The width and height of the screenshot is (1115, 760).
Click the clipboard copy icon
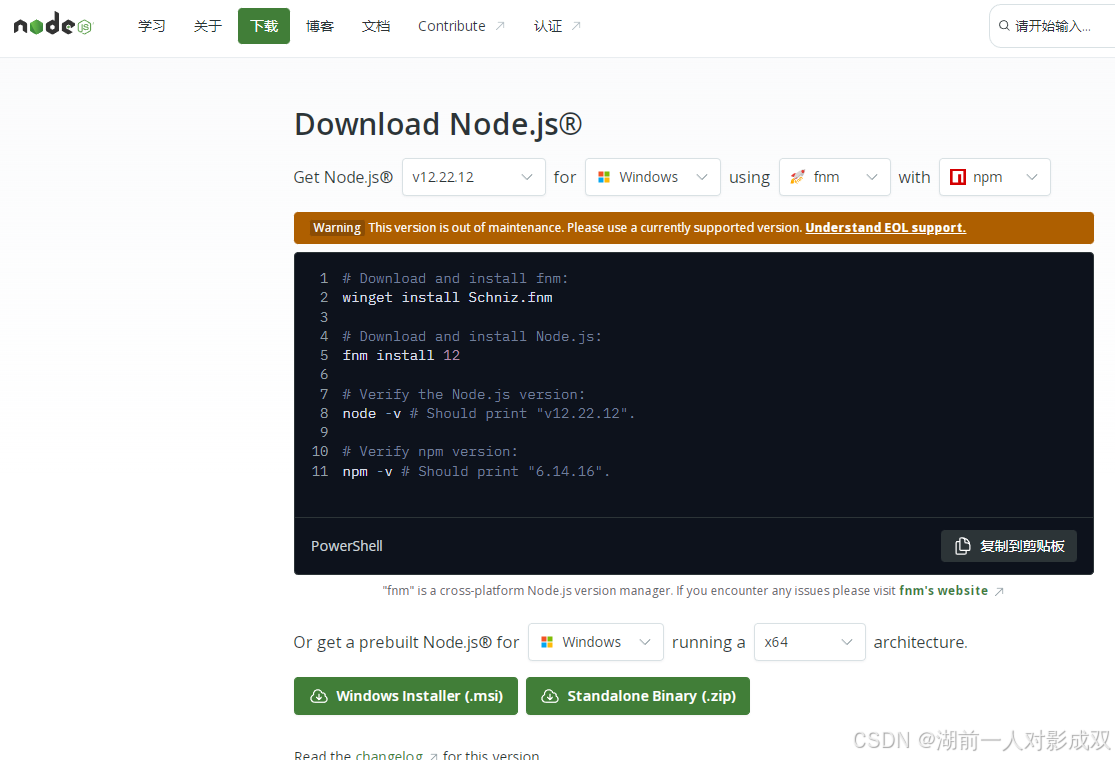coord(962,546)
